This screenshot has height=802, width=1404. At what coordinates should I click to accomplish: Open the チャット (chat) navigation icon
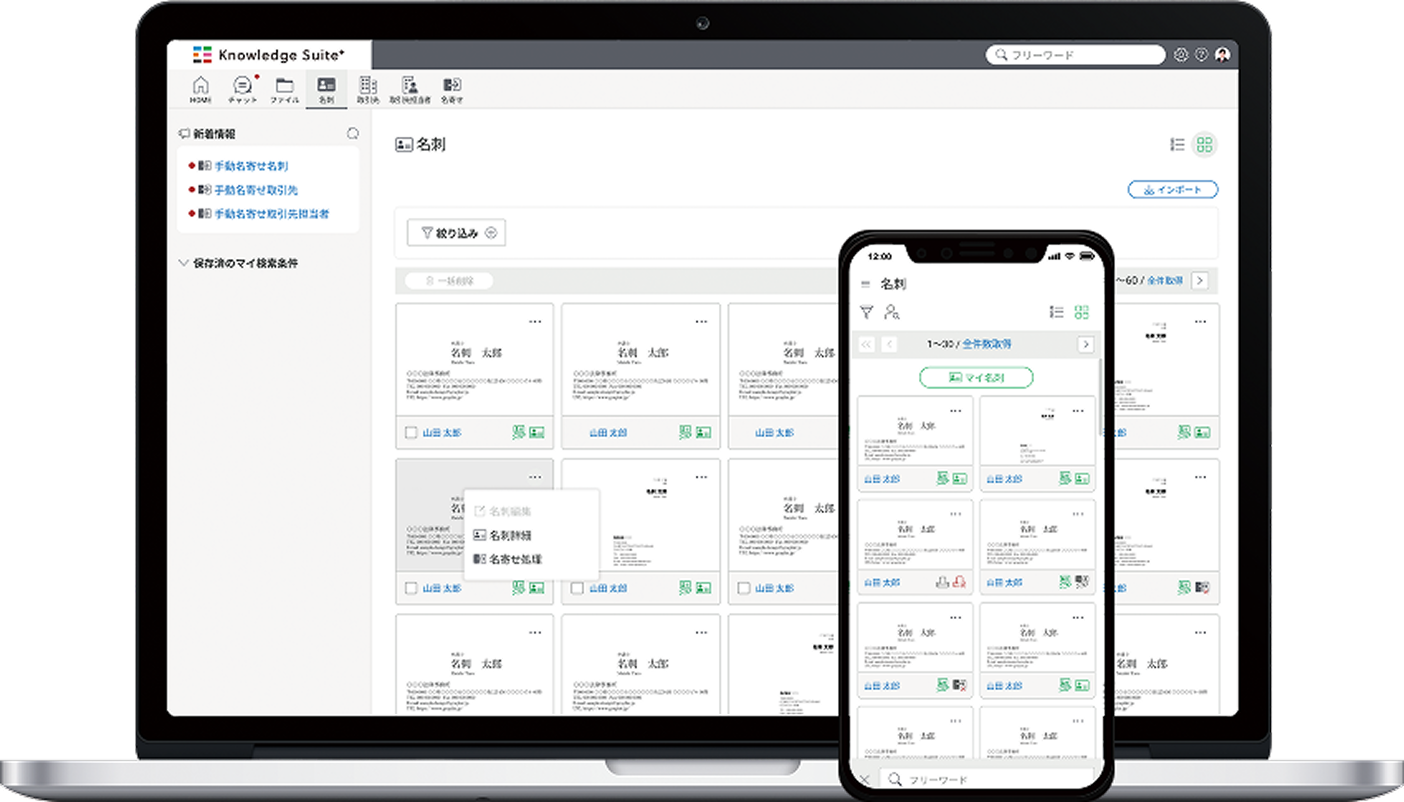242,90
